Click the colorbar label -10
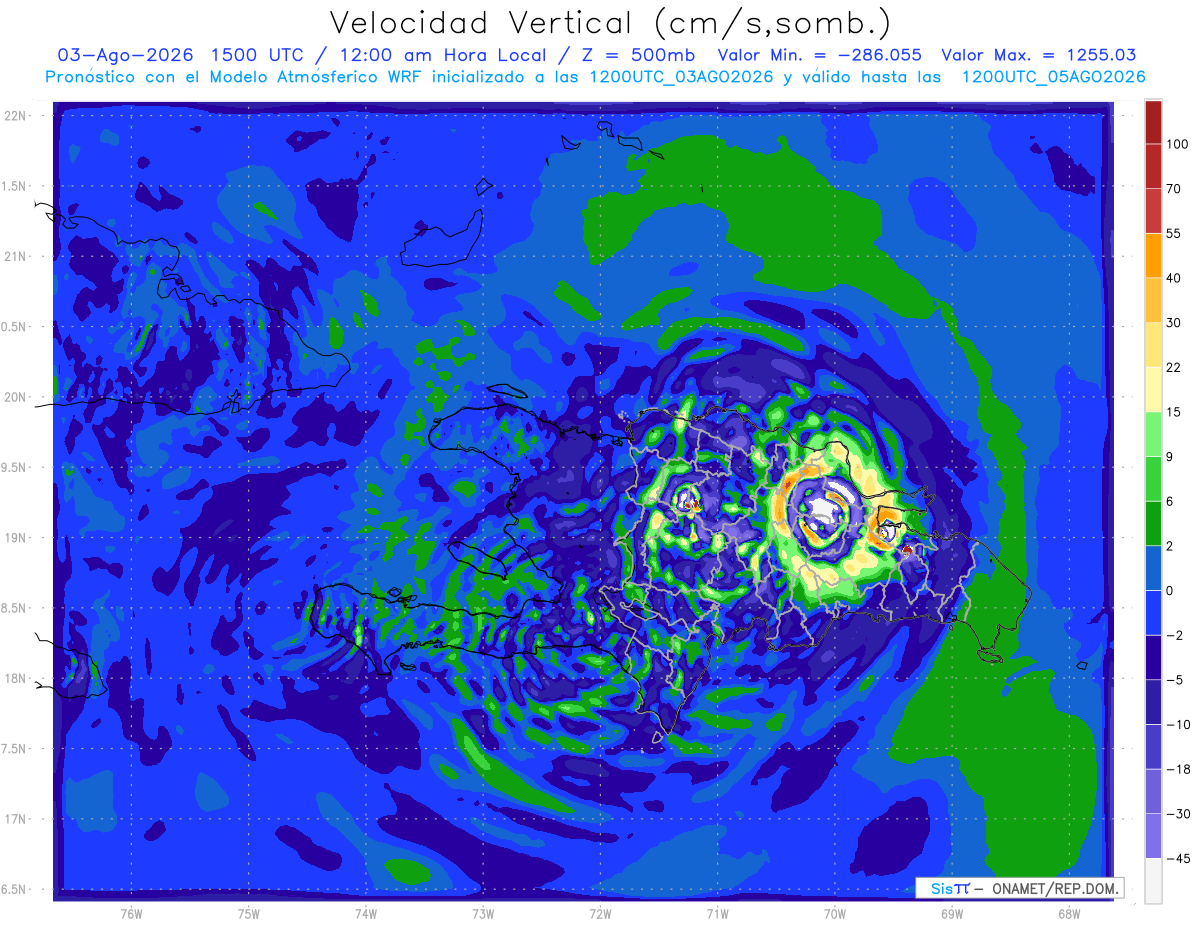This screenshot has height=927, width=1200. 1178,725
